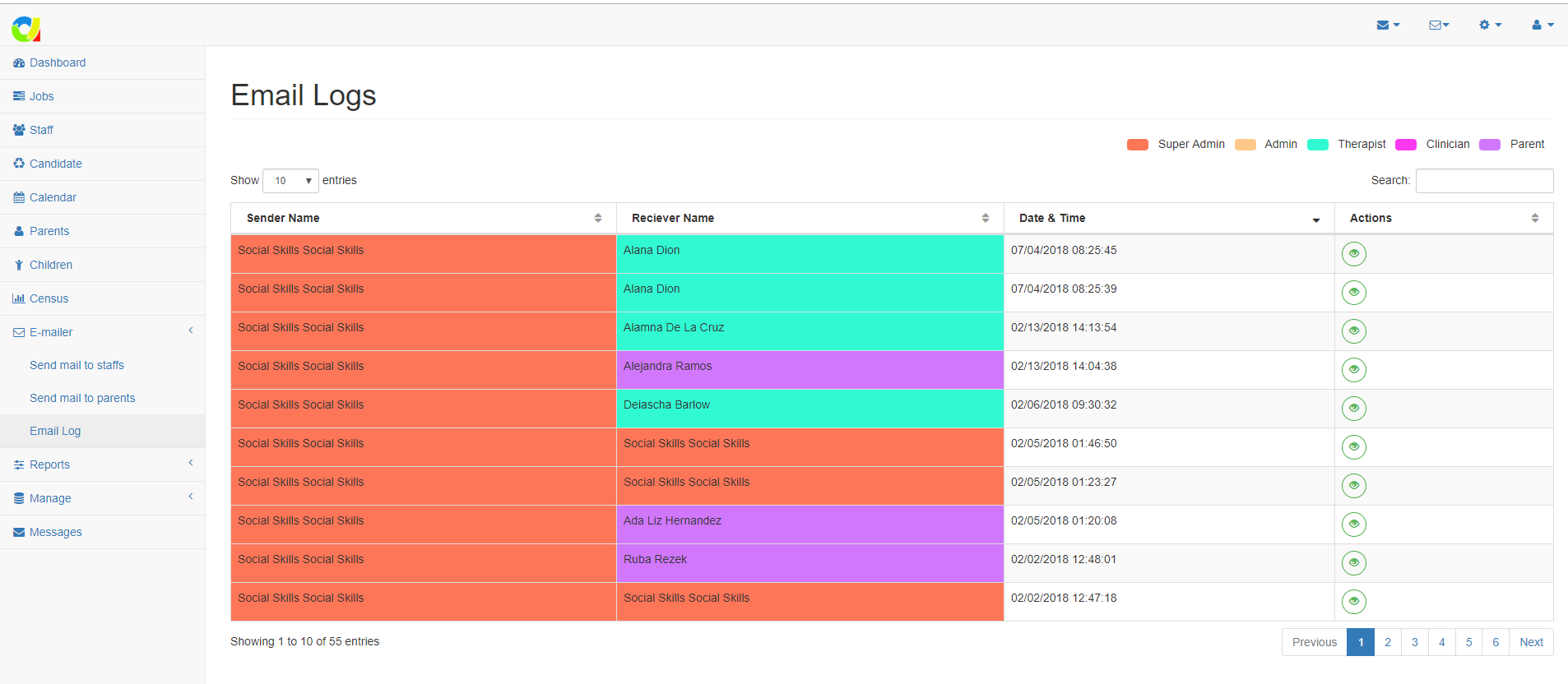Open Dashboard from the sidebar
1568x684 pixels.
tap(58, 62)
